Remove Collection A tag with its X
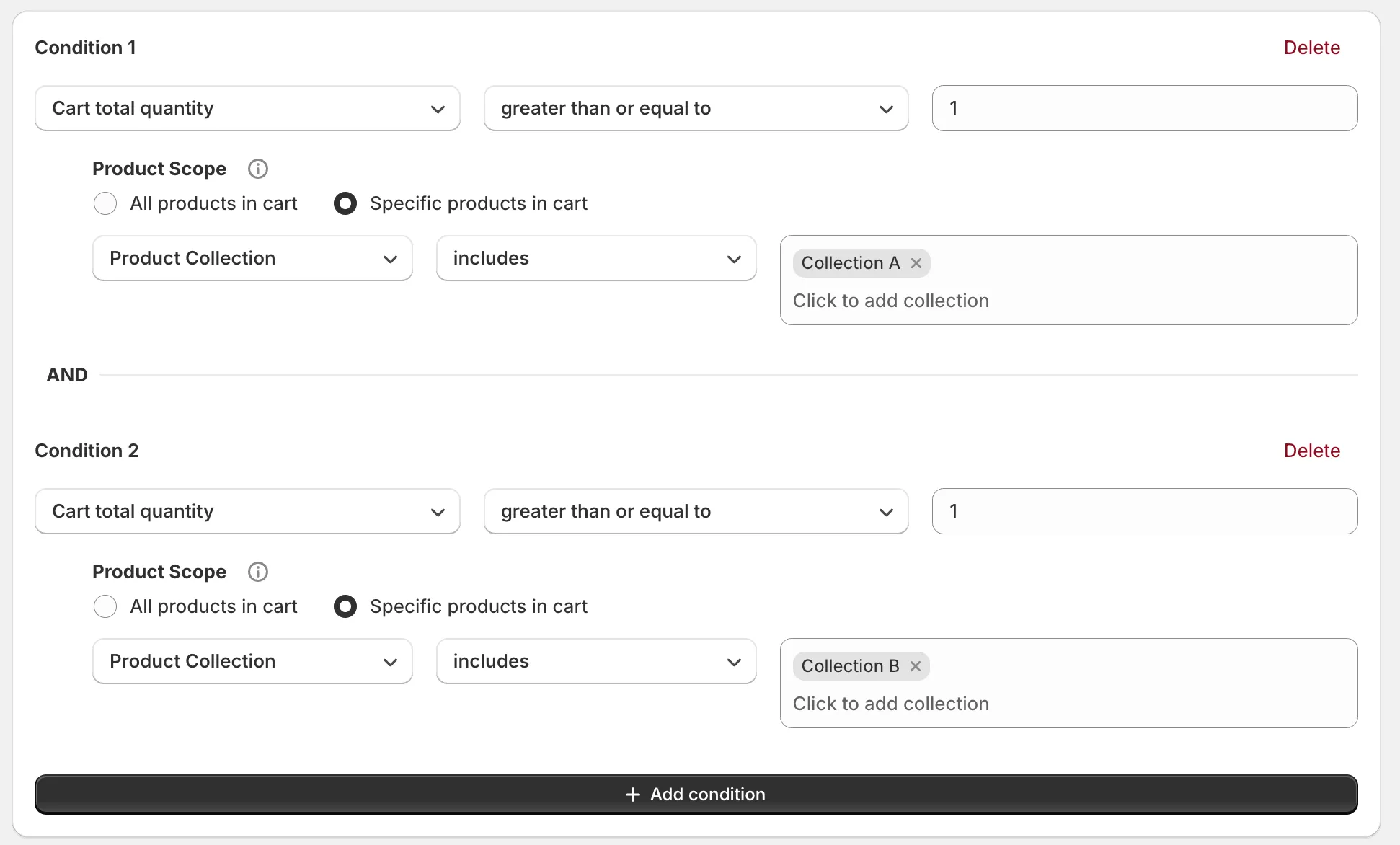Screen dimensions: 1400x845 click(916, 263)
